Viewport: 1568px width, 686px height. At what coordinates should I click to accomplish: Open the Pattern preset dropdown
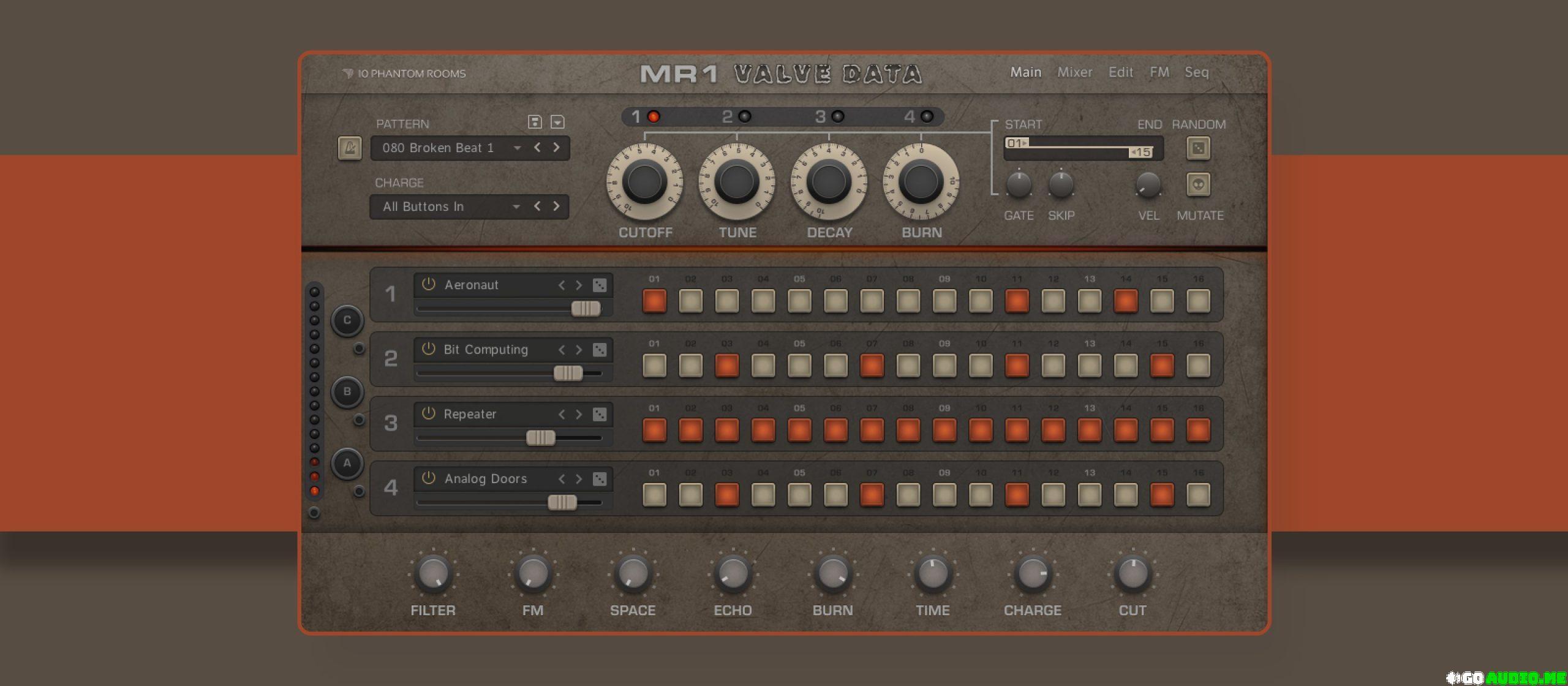pos(517,148)
